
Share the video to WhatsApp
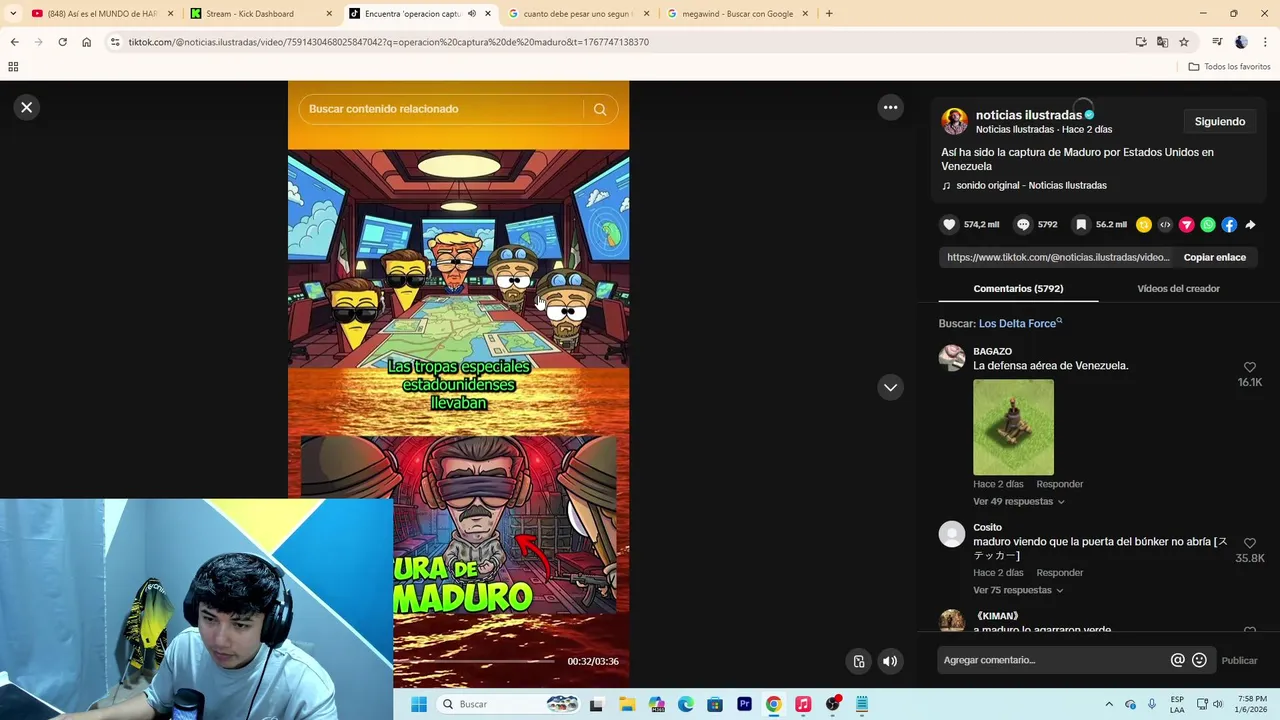pos(1208,225)
